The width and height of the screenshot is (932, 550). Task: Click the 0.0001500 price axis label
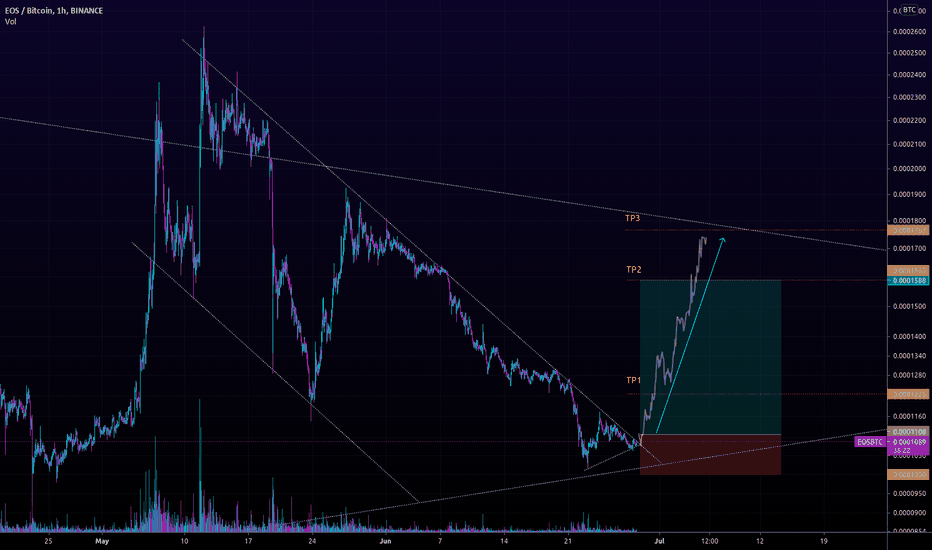pos(909,306)
